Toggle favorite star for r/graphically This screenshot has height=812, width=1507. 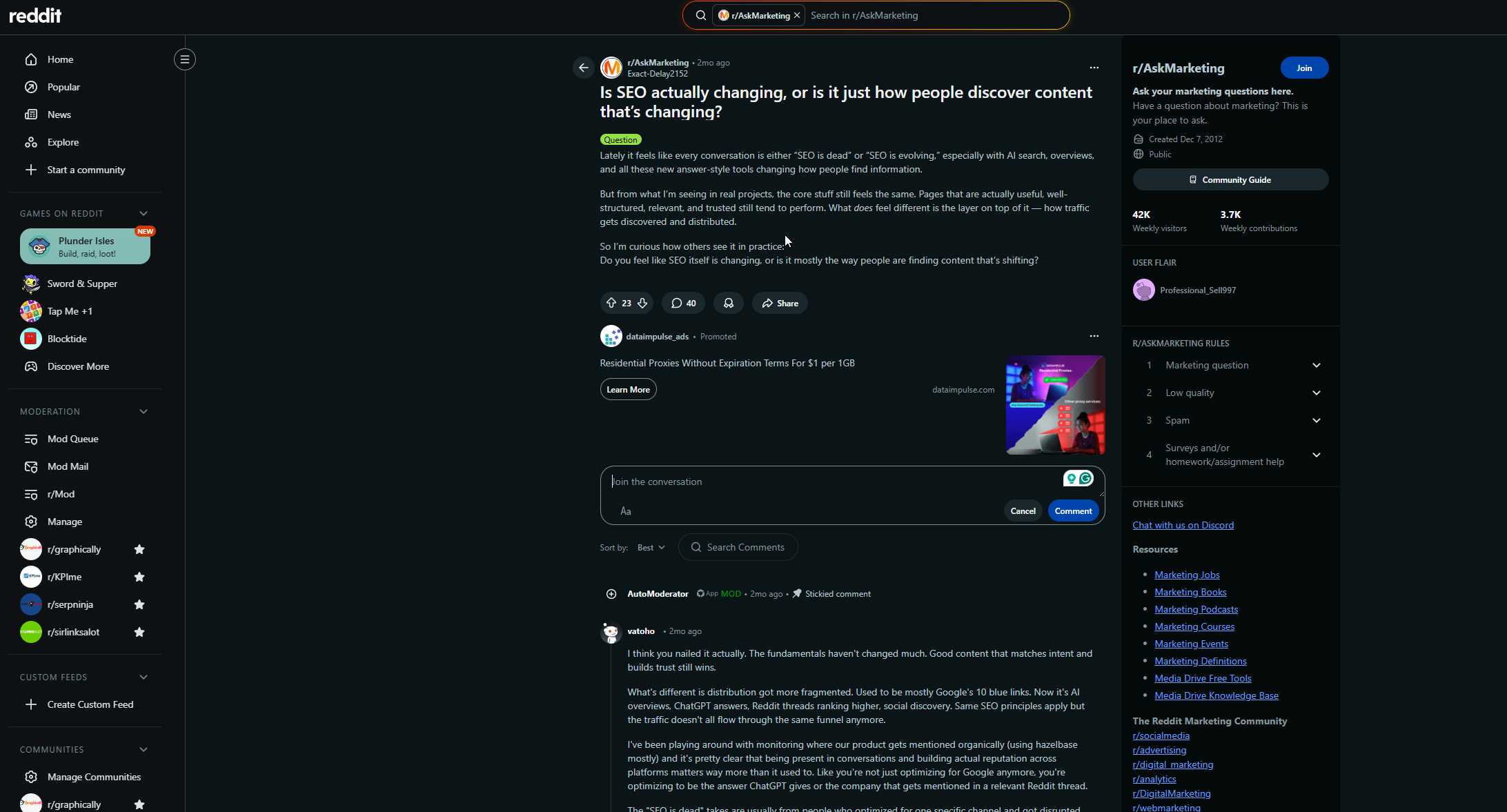[139, 549]
